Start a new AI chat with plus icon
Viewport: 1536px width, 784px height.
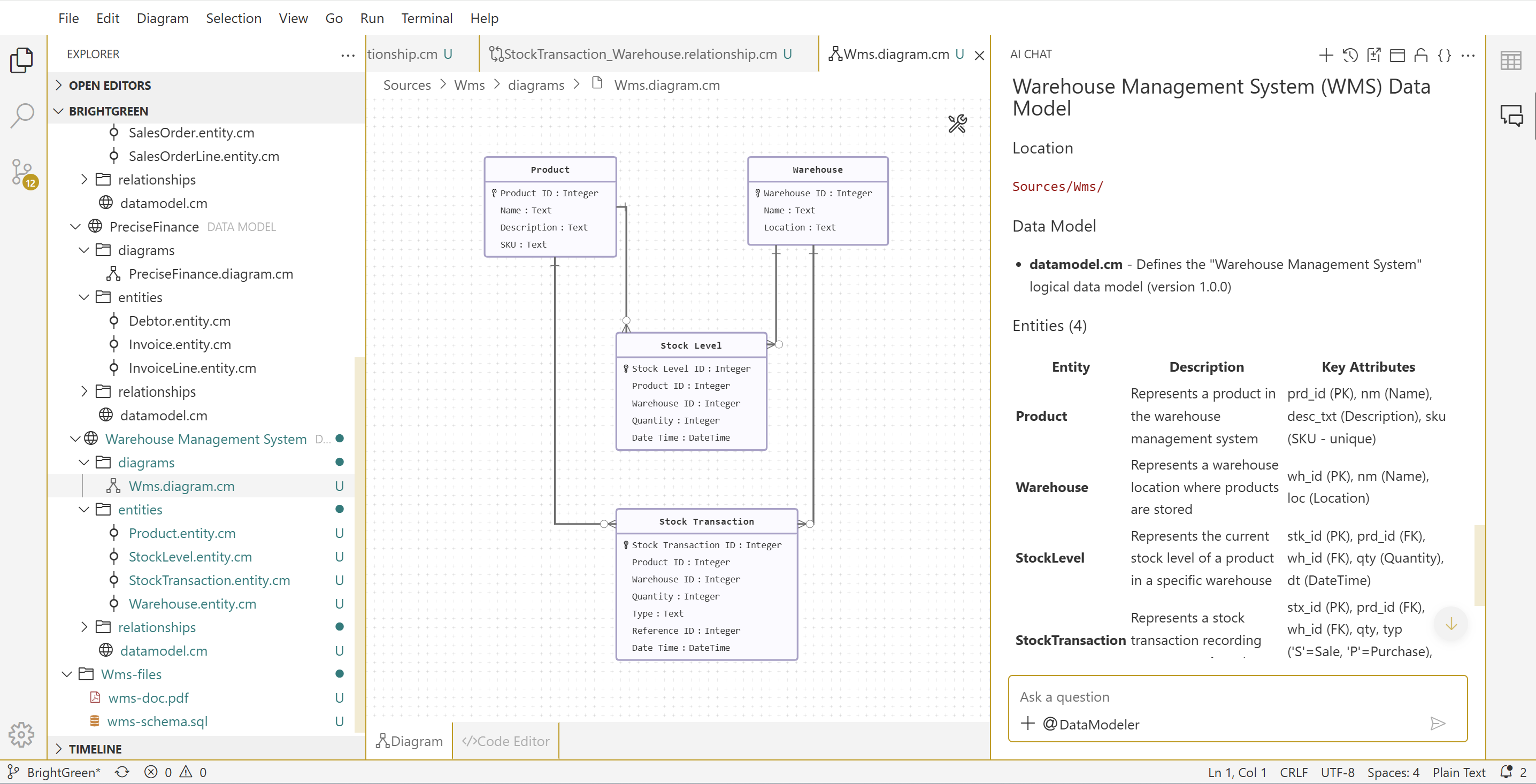click(1325, 55)
